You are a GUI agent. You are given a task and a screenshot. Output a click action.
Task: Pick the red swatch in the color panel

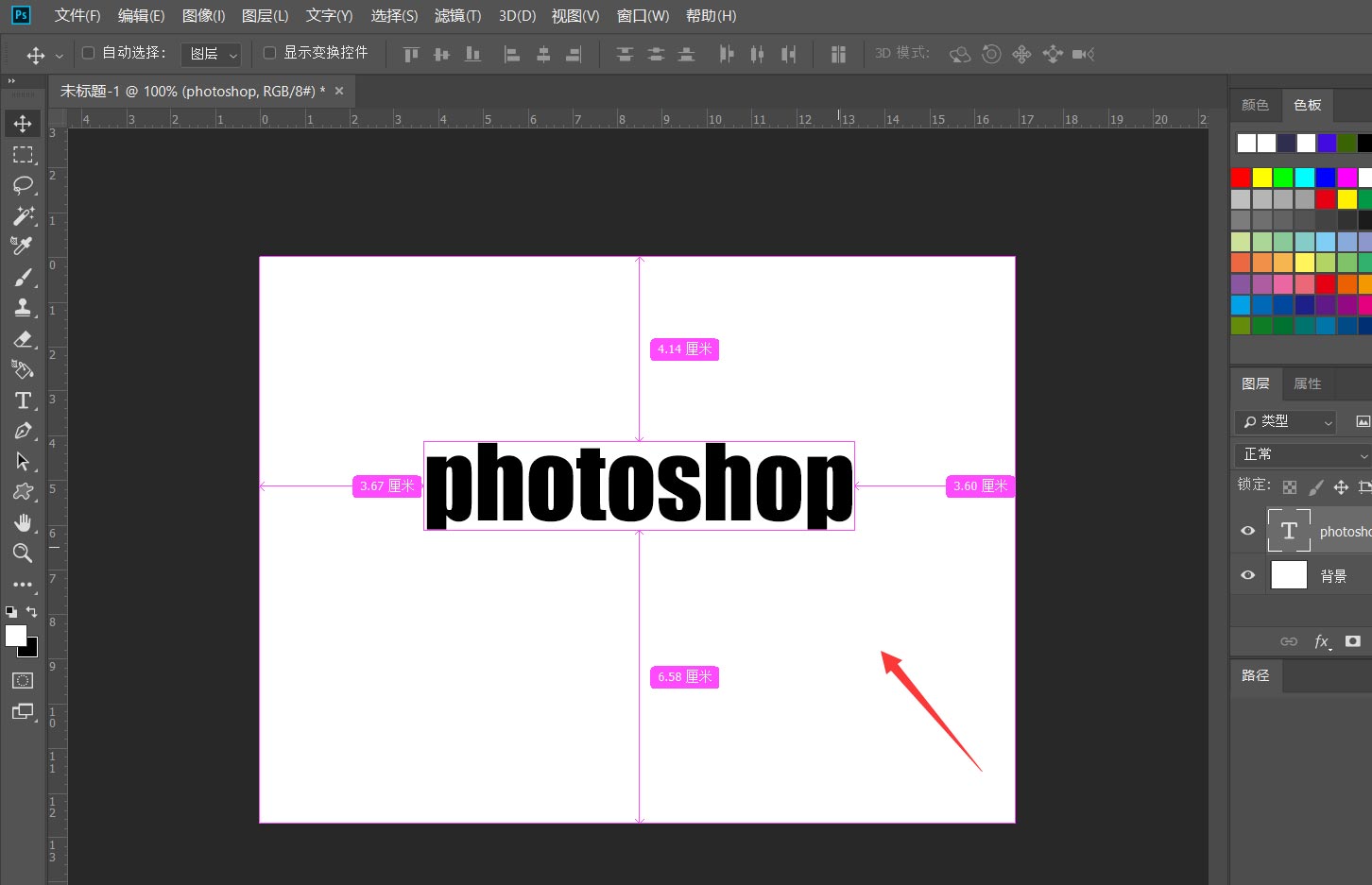1241,178
